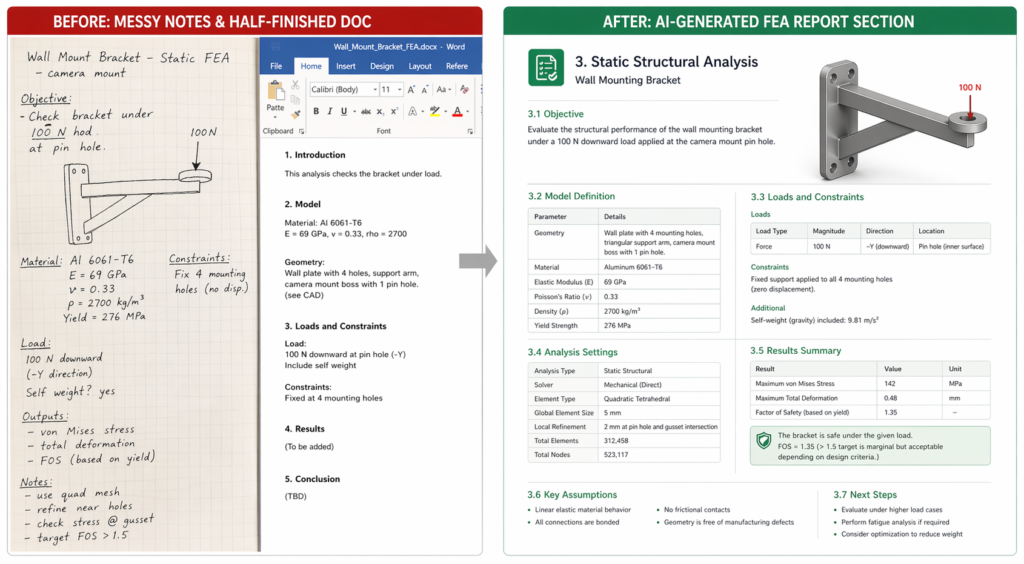The height and width of the screenshot is (564, 1024).
Task: Click the '(TBD)' conclusion placeholder
Action: [295, 496]
